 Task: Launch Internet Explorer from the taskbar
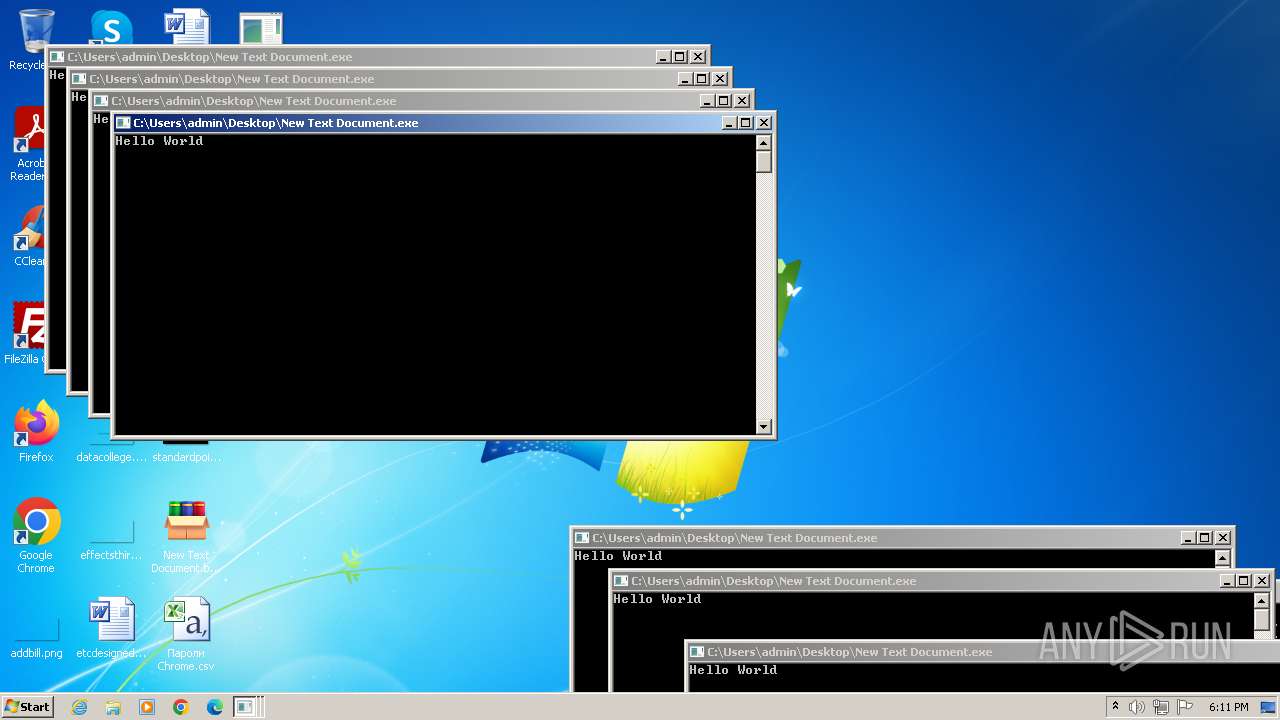pyautogui.click(x=79, y=707)
